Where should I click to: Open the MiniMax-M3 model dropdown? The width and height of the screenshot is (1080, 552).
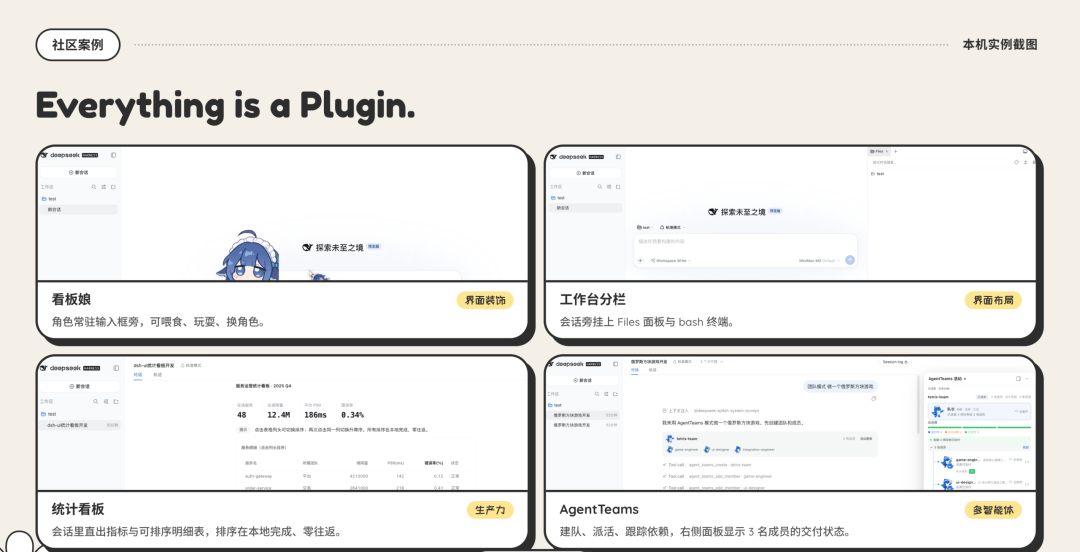pyautogui.click(x=821, y=260)
